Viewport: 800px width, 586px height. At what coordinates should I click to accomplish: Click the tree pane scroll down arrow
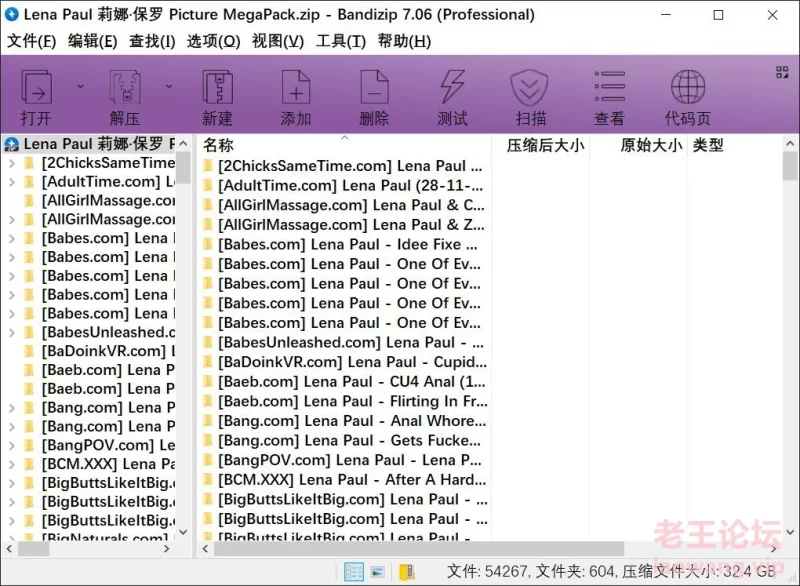(x=184, y=532)
